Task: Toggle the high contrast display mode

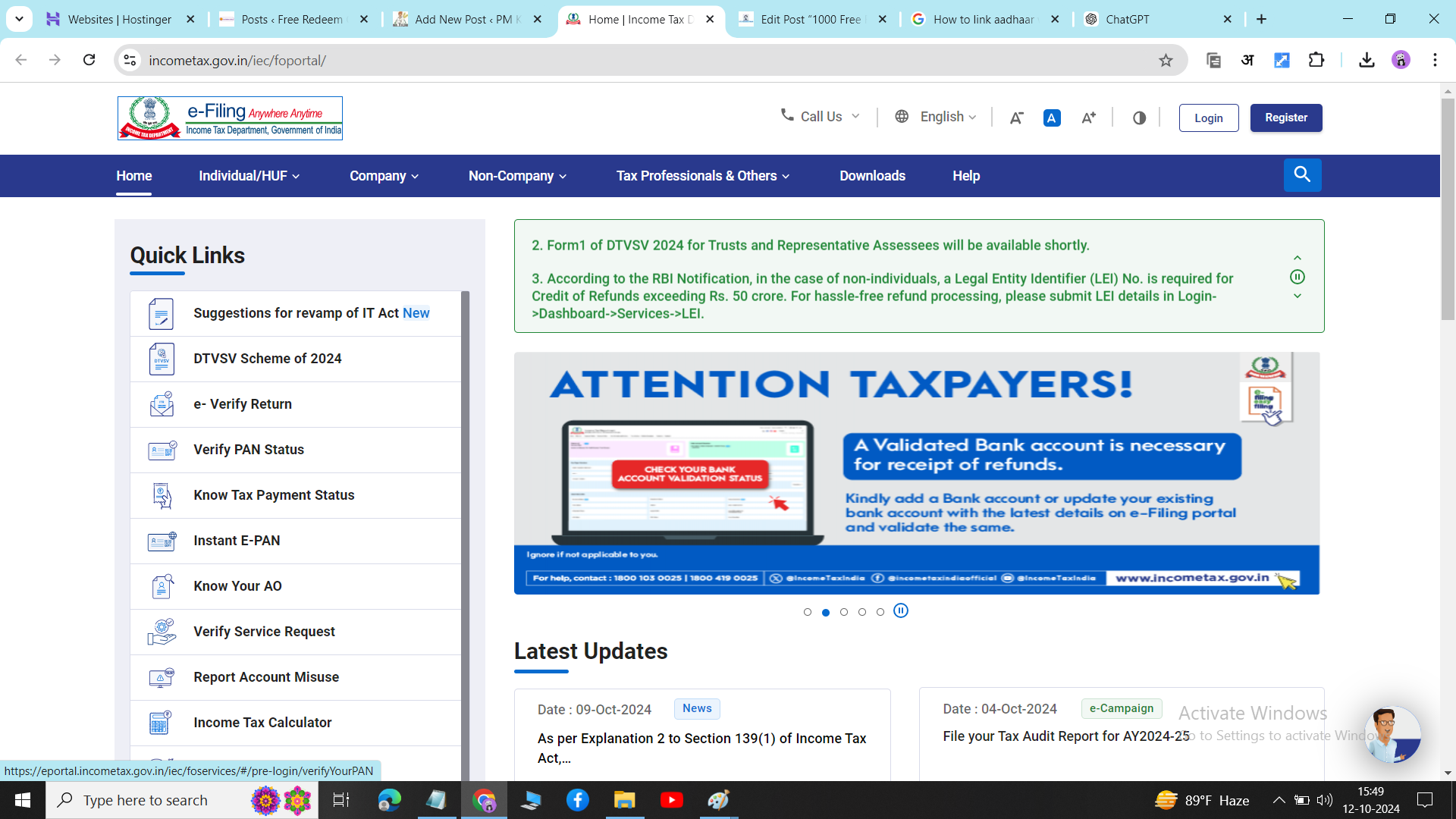Action: [x=1140, y=117]
